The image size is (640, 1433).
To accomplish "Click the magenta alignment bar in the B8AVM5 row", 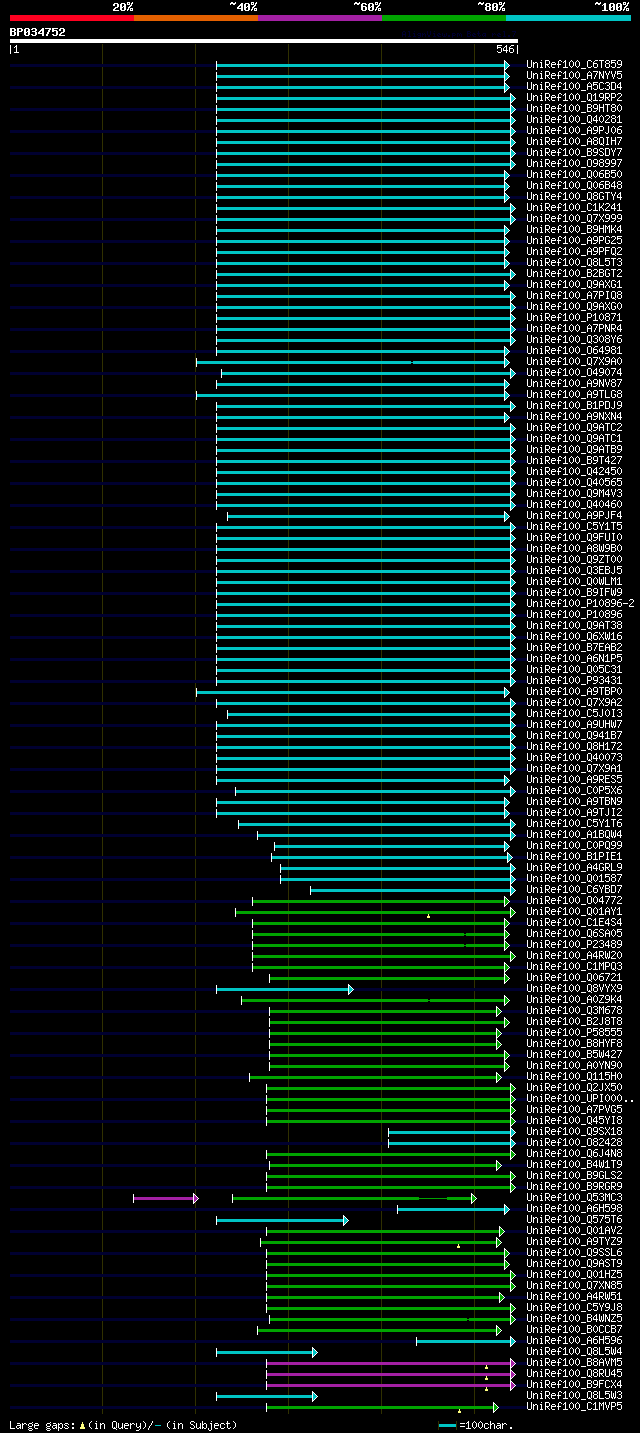I will coord(391,1363).
